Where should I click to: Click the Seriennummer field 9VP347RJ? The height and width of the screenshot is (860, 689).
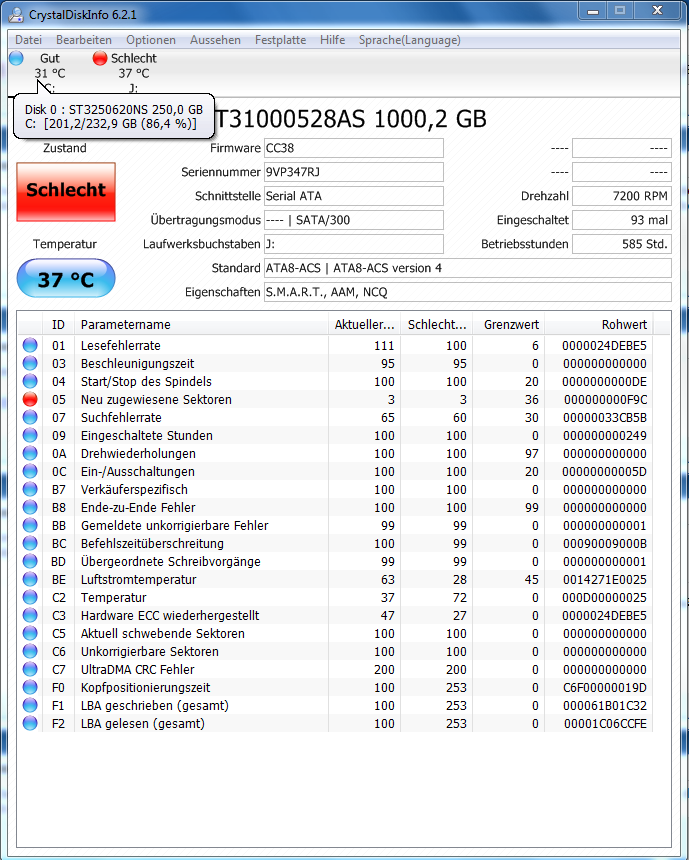point(353,172)
